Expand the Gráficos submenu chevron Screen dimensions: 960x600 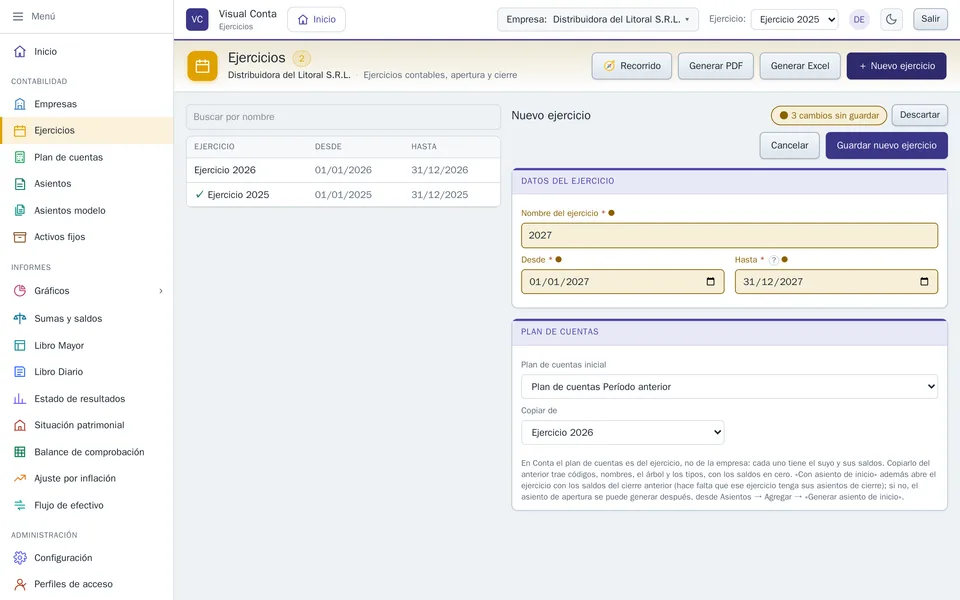tap(161, 291)
